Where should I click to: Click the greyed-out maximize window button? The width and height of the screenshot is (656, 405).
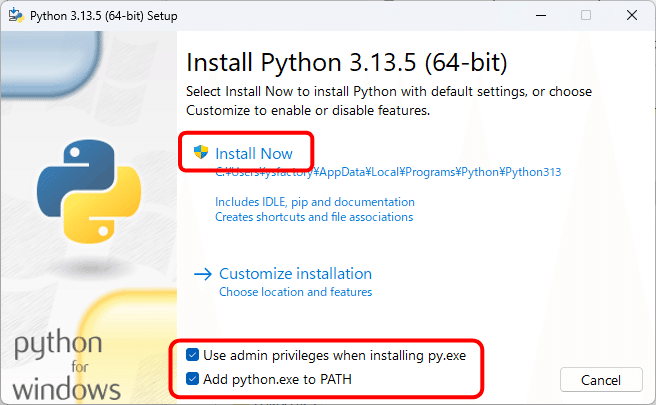pos(586,15)
